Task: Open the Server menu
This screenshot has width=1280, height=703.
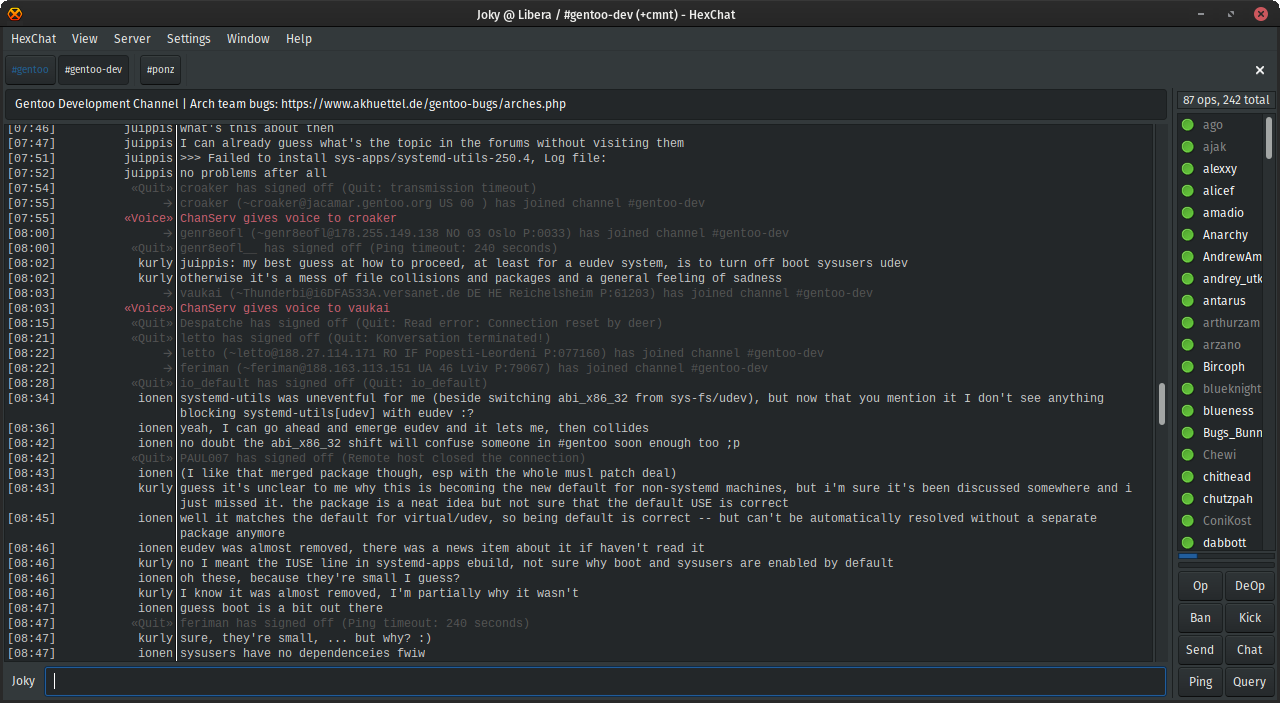Action: 132,39
